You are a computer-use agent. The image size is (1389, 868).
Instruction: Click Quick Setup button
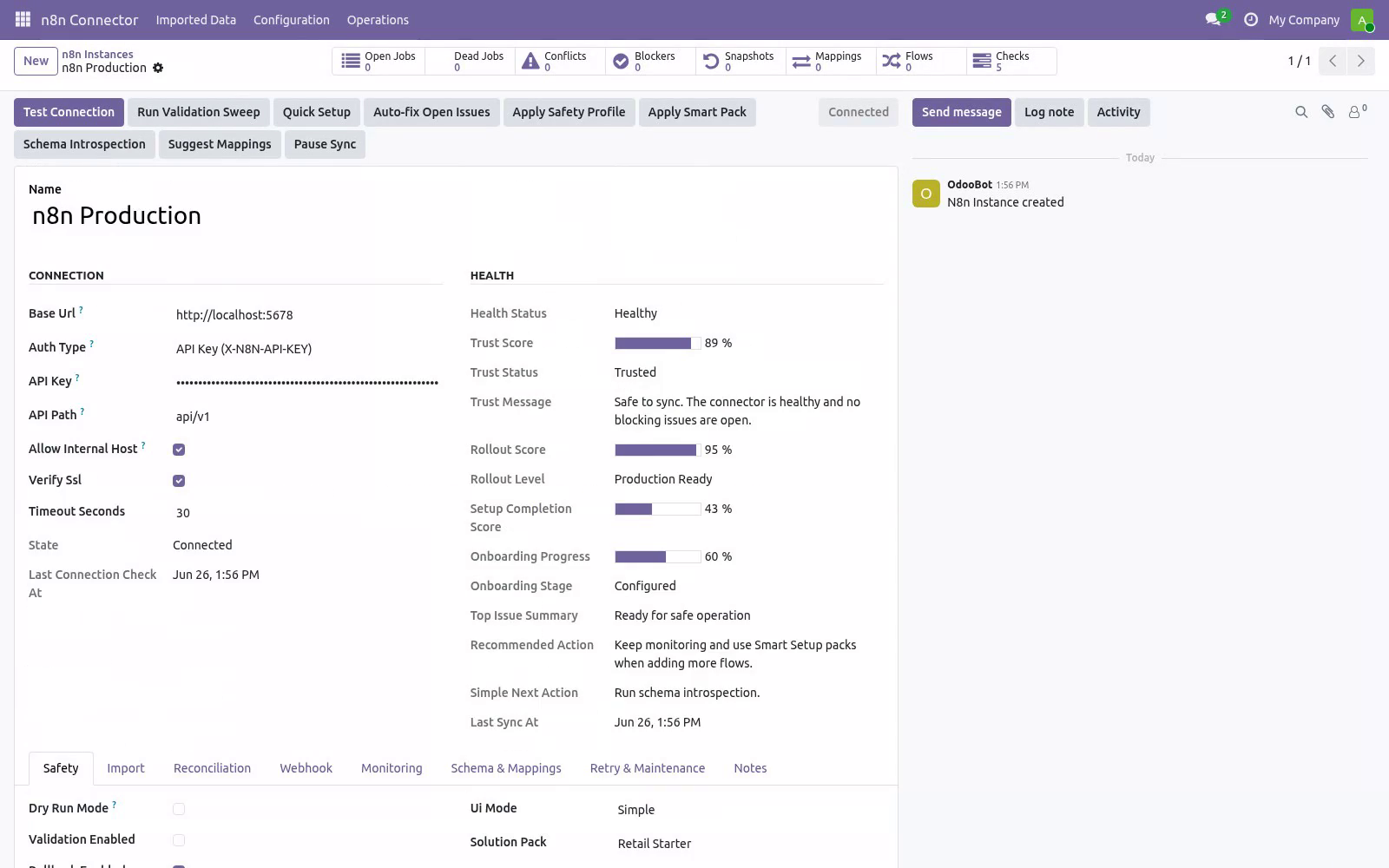coord(317,112)
